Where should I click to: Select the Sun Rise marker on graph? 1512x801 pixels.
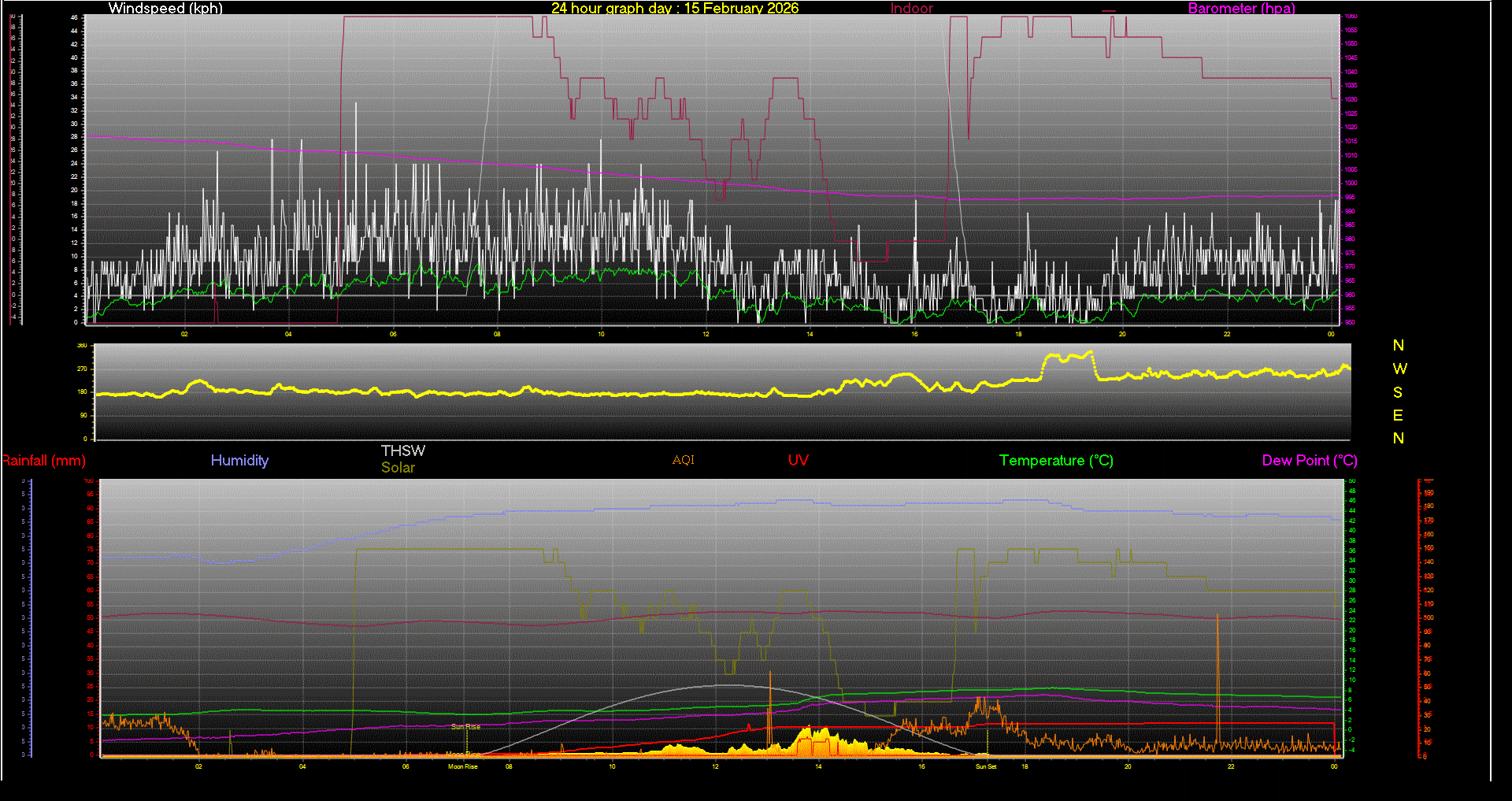465,726
